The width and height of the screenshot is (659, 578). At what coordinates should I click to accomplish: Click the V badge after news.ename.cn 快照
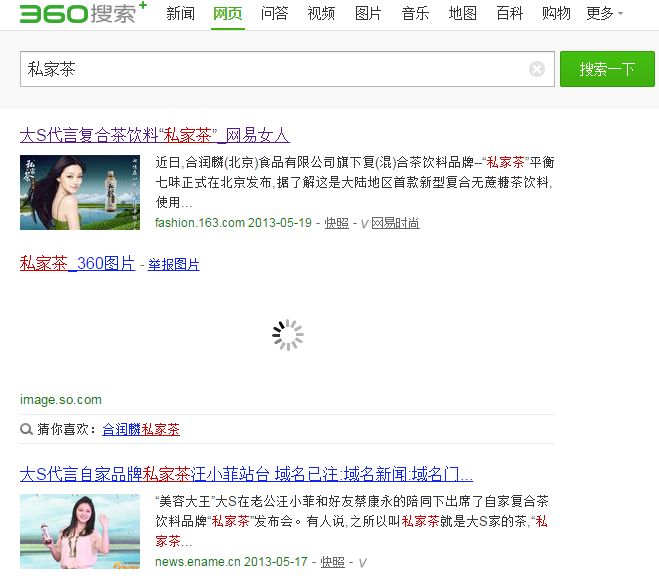[x=362, y=563]
